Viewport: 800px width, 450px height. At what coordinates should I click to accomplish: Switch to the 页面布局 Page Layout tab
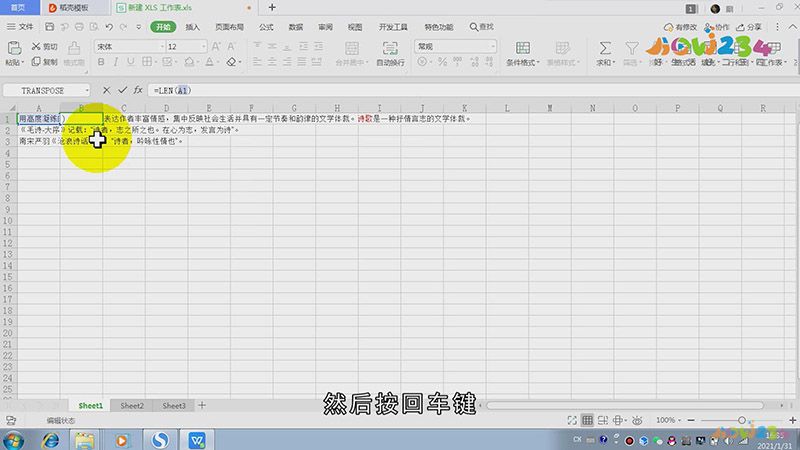point(229,27)
